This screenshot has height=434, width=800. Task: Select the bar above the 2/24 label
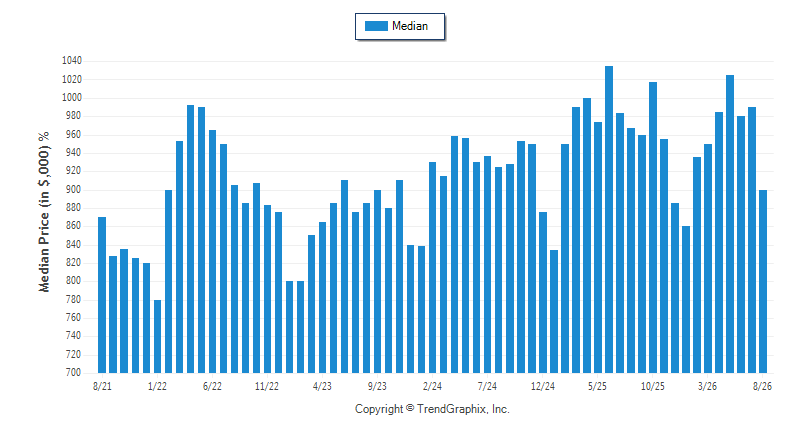pos(433,268)
